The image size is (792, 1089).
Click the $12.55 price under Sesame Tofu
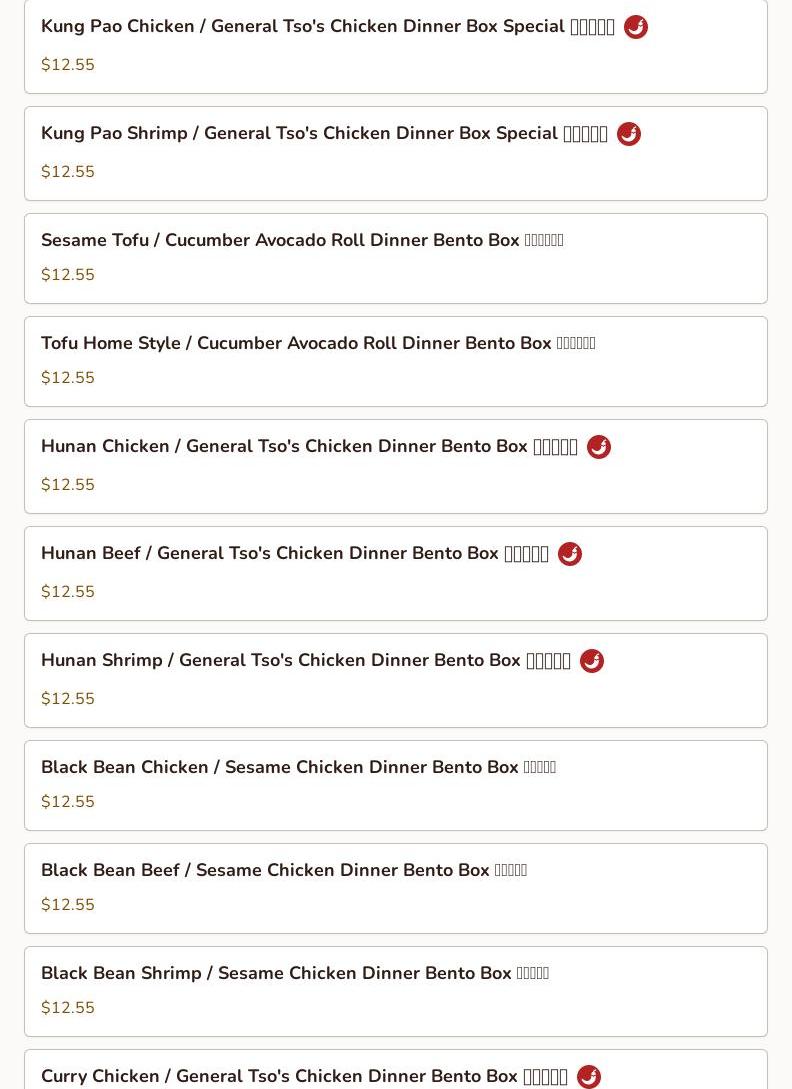[68, 275]
